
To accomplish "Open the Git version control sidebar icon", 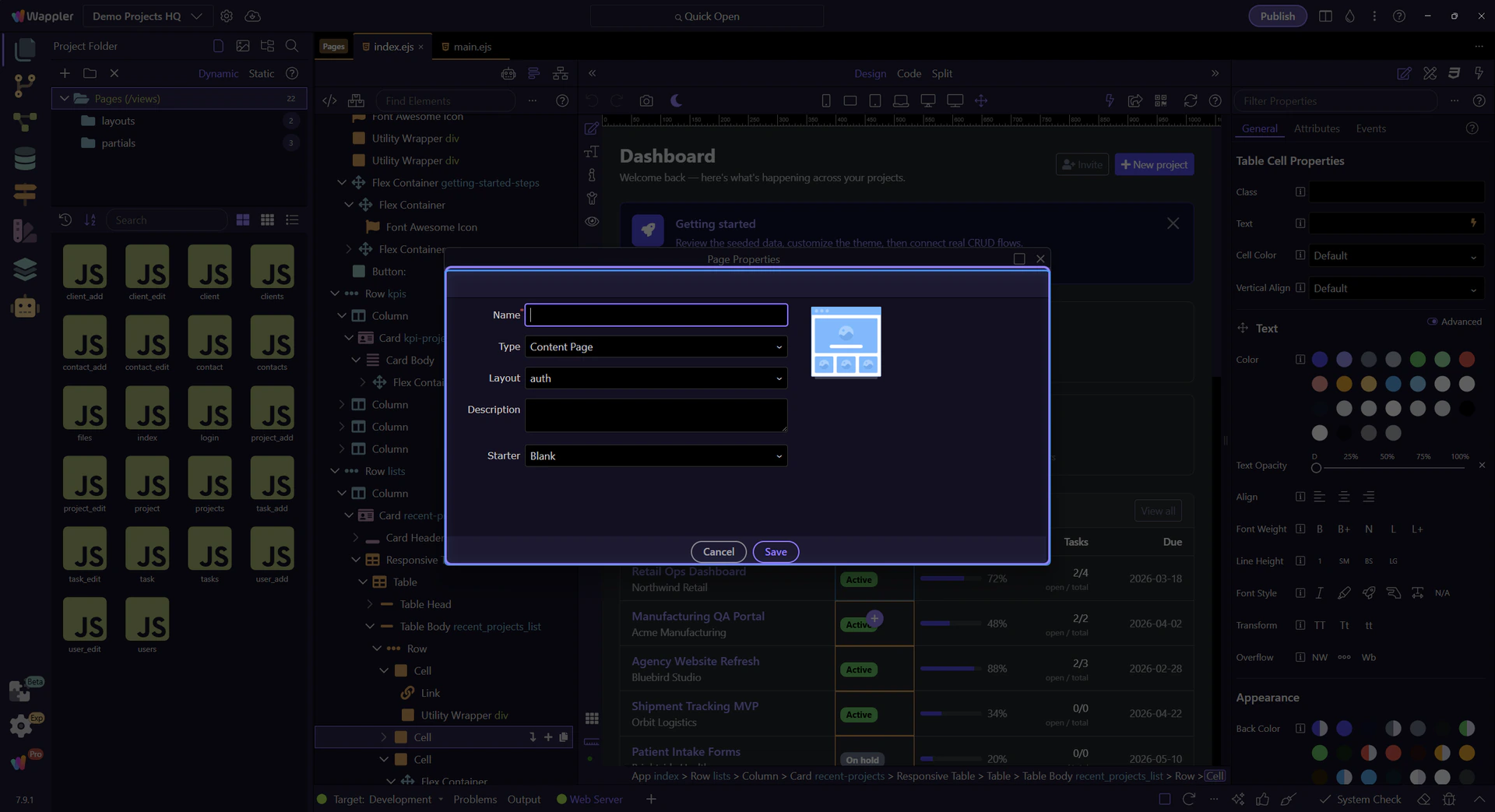I will [x=25, y=86].
